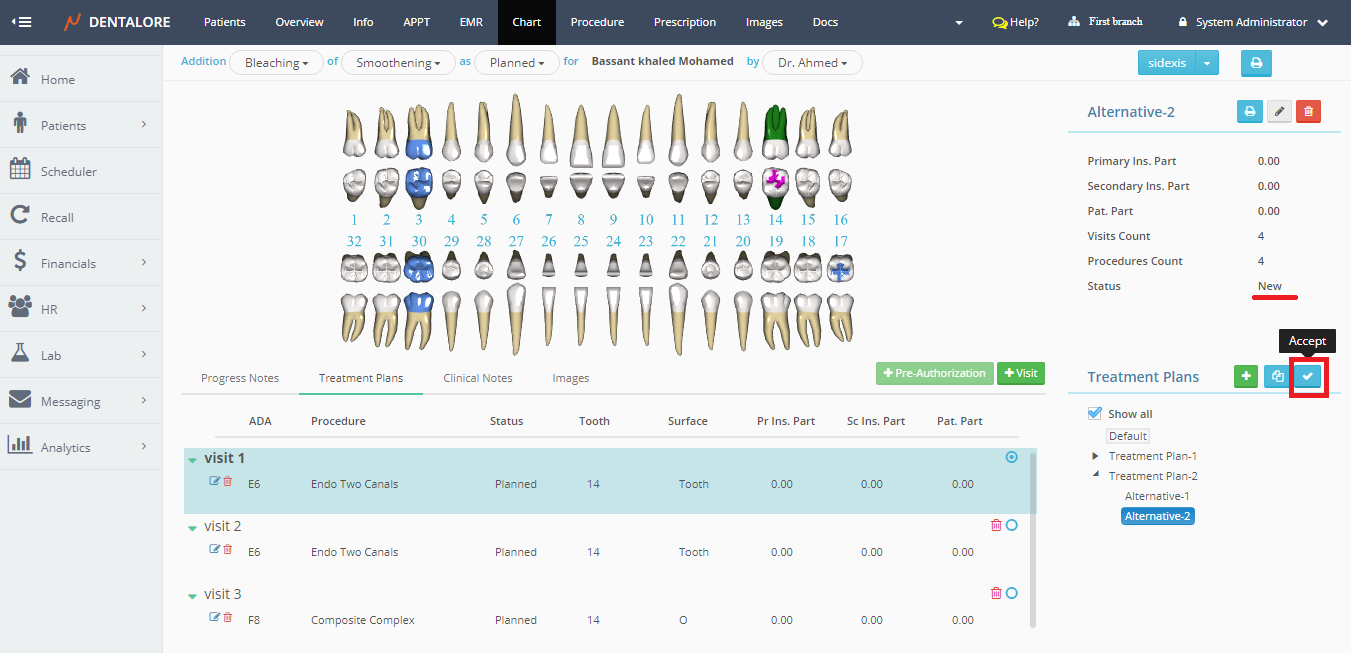Delete Alternative-2 using the red trash icon
The width and height of the screenshot is (1351, 653).
[1308, 112]
